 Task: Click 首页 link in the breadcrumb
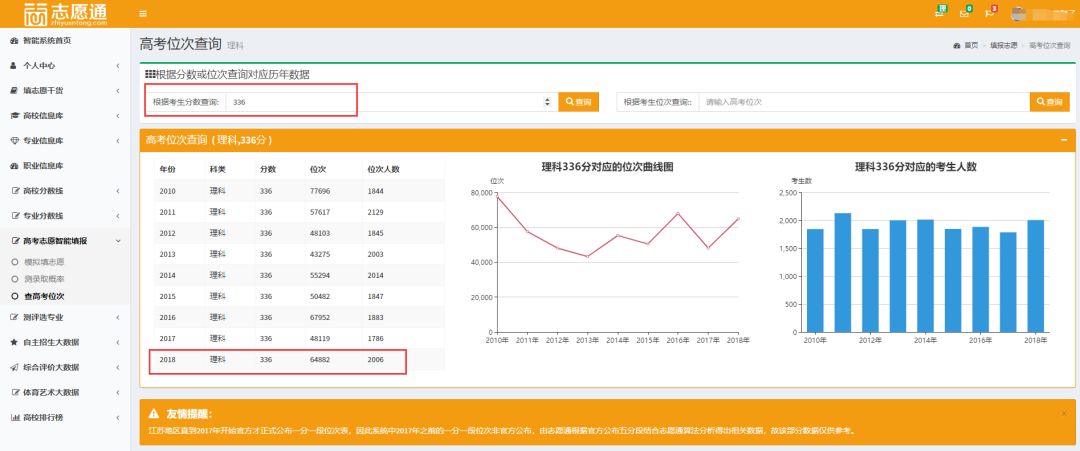click(x=970, y=46)
